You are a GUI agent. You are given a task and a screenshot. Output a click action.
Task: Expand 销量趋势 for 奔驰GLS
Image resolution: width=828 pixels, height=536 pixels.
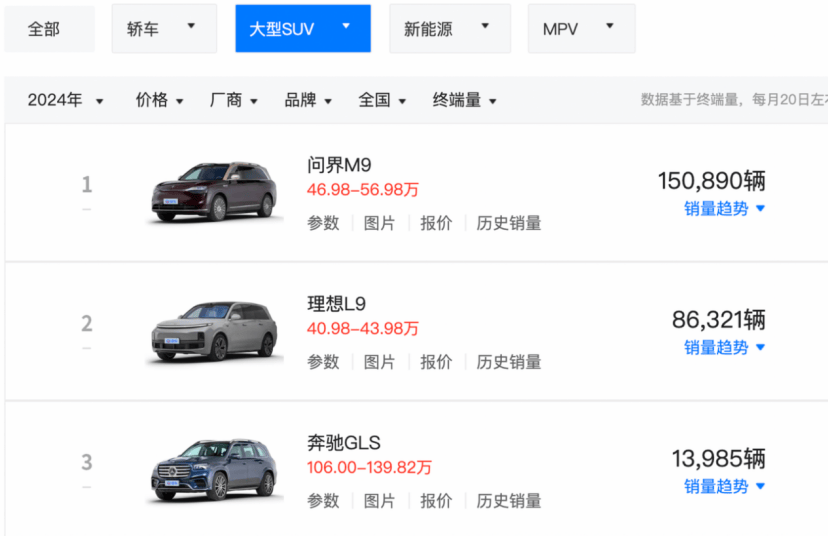click(x=724, y=487)
